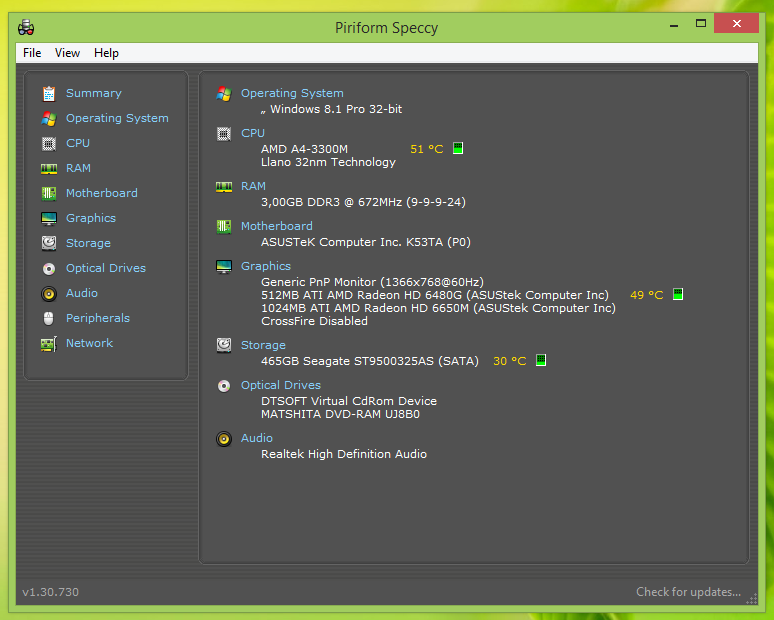Viewport: 774px width, 620px height.
Task: Click the CPU chip icon in main panel
Action: [x=224, y=134]
